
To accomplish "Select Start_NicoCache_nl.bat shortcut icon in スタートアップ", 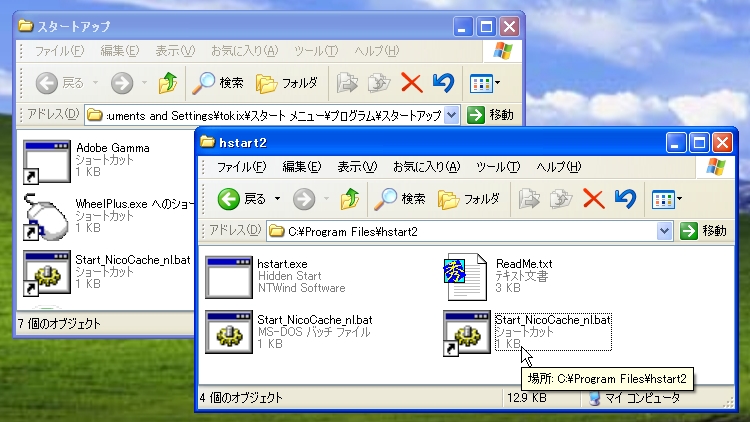I will 47,273.
